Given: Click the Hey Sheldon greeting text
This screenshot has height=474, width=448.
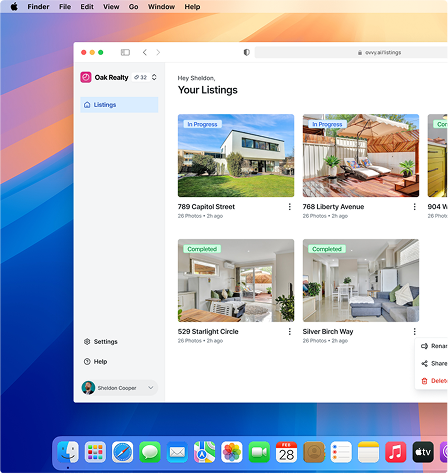Looking at the screenshot, I should coord(196,78).
